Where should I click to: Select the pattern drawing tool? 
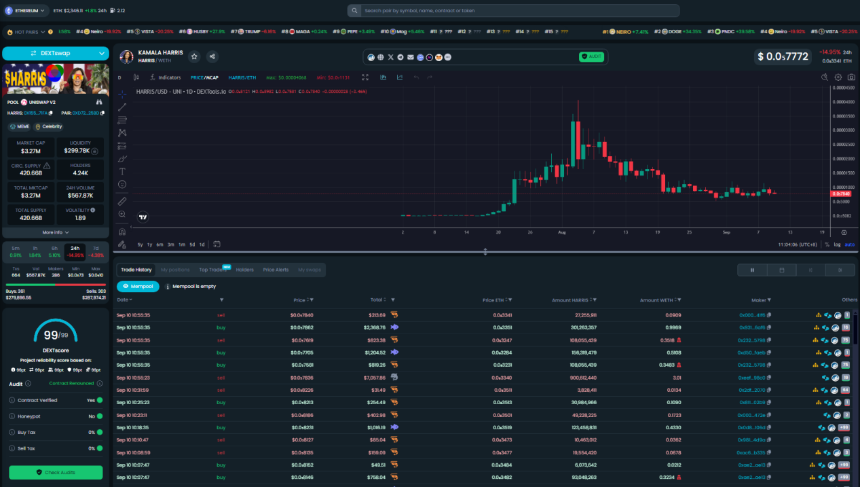coord(122,133)
